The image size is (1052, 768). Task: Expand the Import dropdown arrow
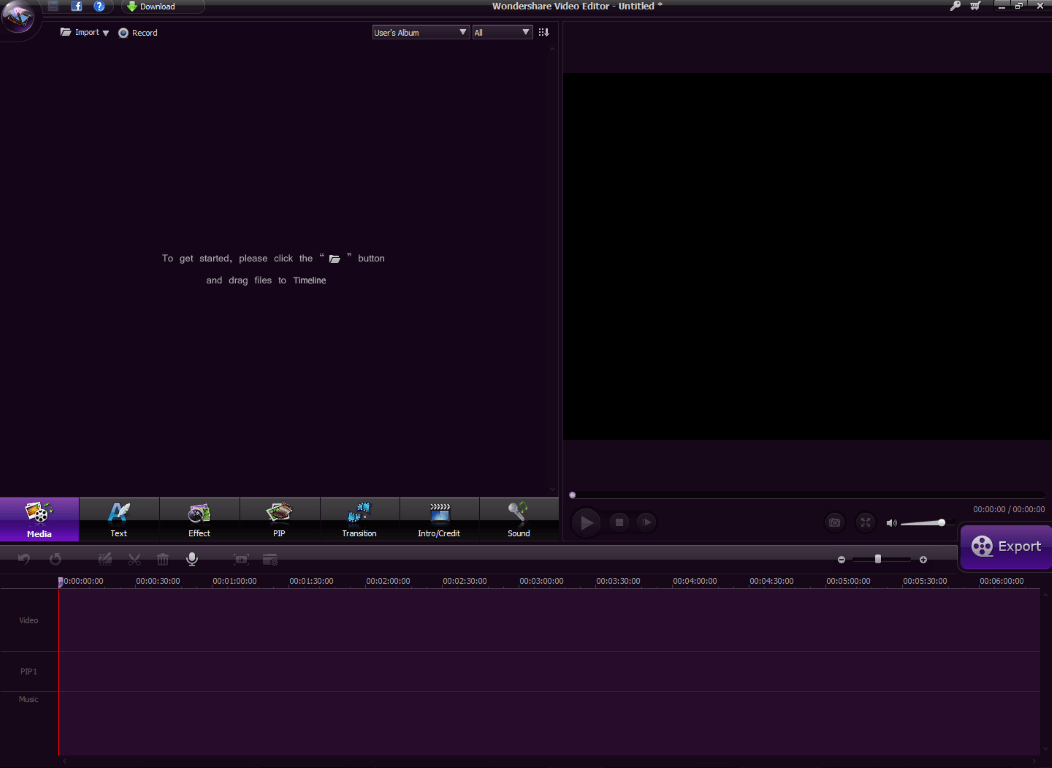point(105,33)
